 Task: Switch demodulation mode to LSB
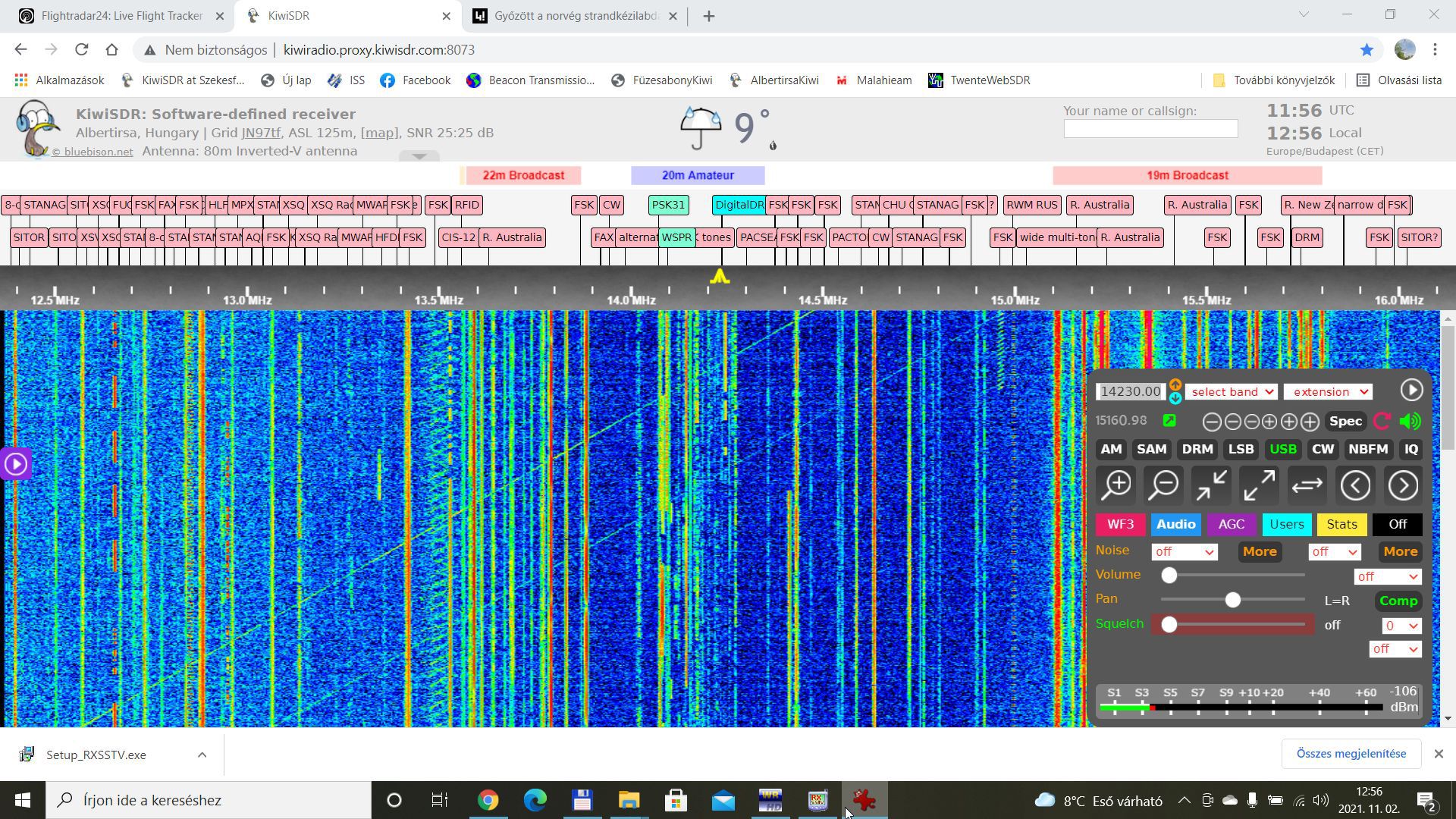(1241, 449)
